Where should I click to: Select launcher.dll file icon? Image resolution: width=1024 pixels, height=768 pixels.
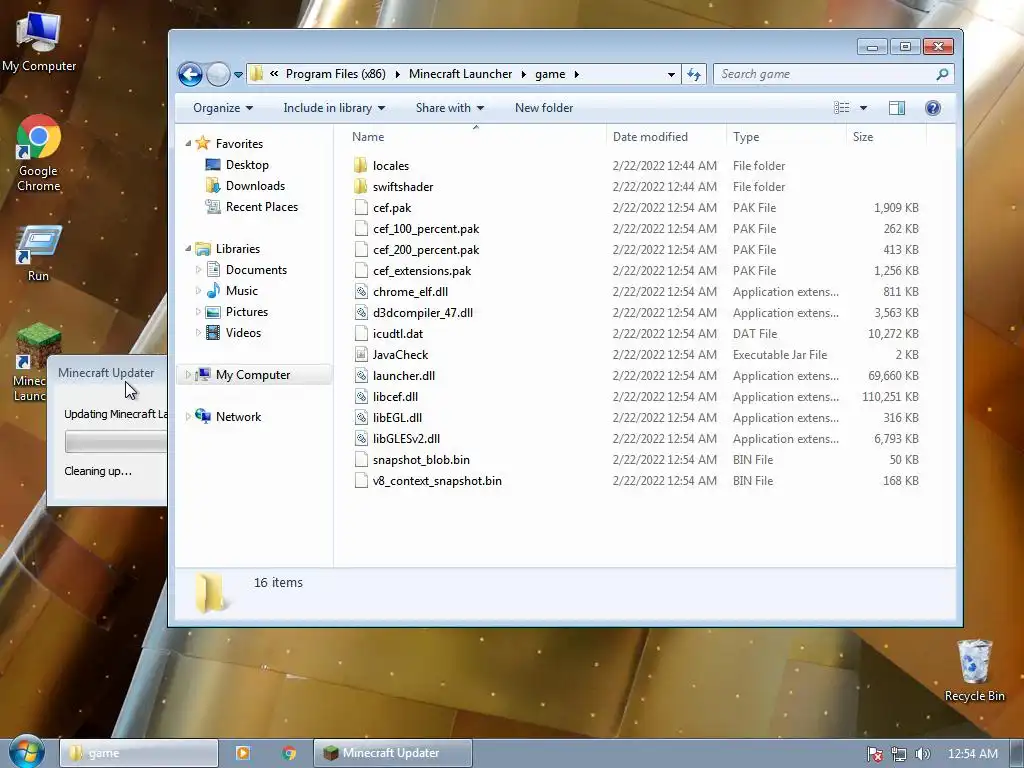(360, 376)
